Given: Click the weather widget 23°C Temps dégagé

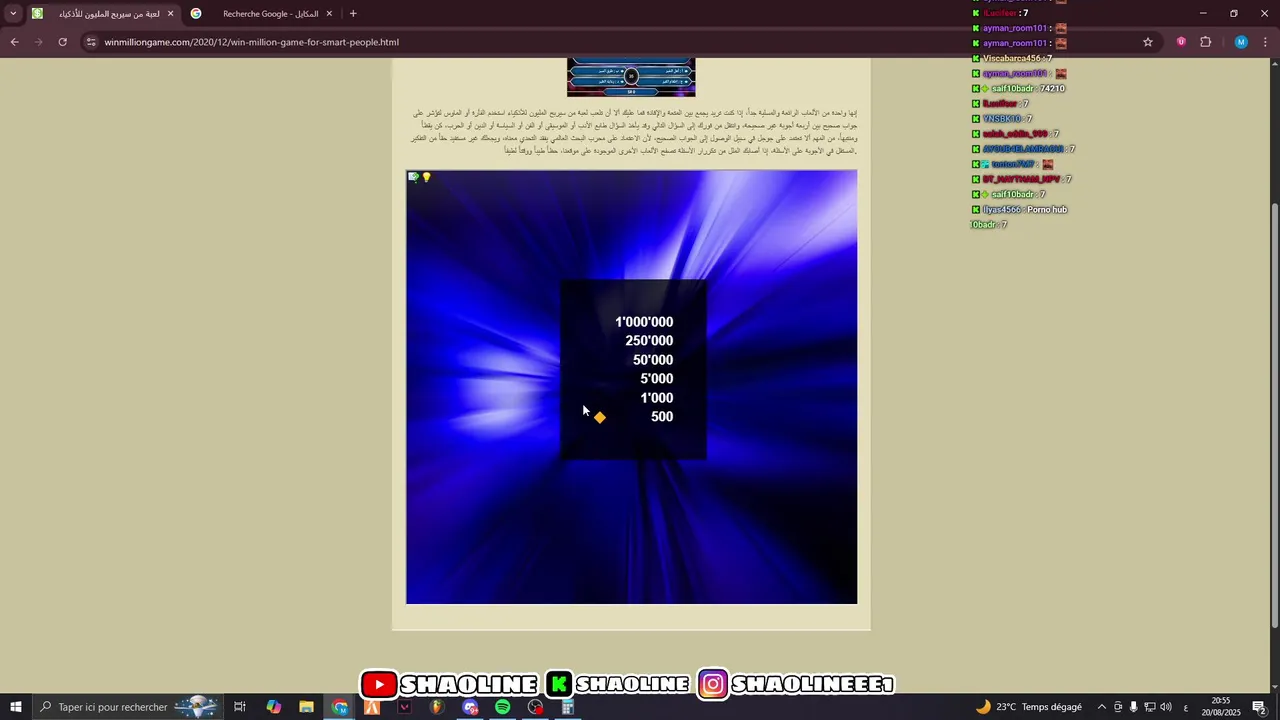Looking at the screenshot, I should click(1029, 707).
